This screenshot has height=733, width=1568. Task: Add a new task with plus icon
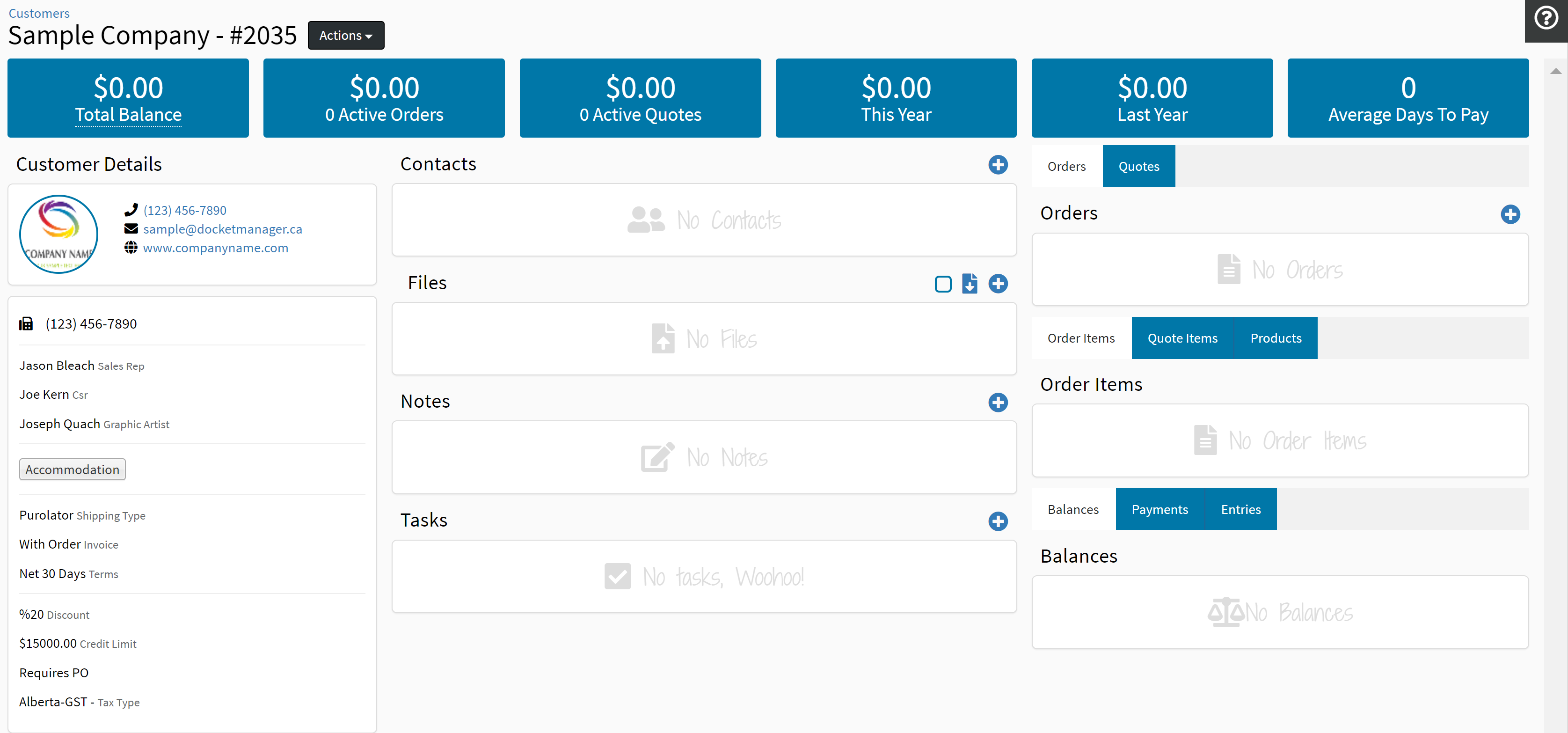(x=998, y=520)
